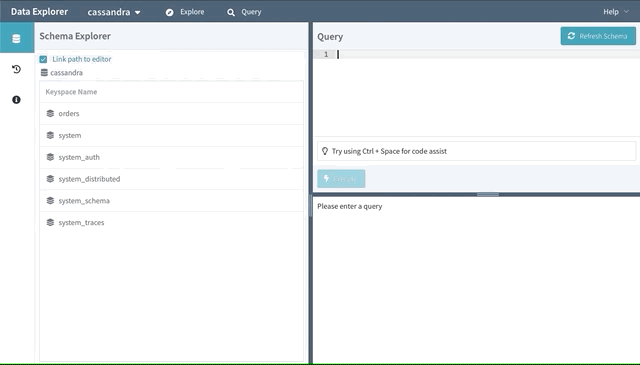
Task: Click the Schema Explorer heading
Action: tap(75, 36)
